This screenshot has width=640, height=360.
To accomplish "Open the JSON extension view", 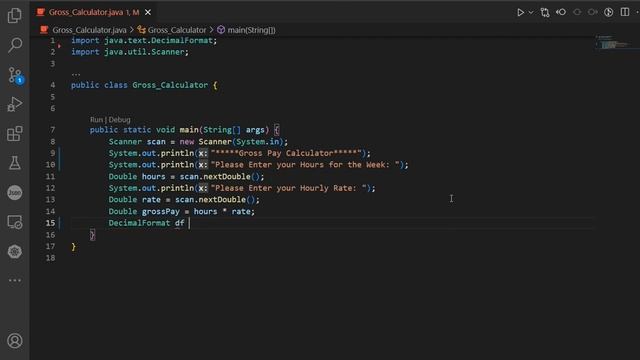I will 15,193.
